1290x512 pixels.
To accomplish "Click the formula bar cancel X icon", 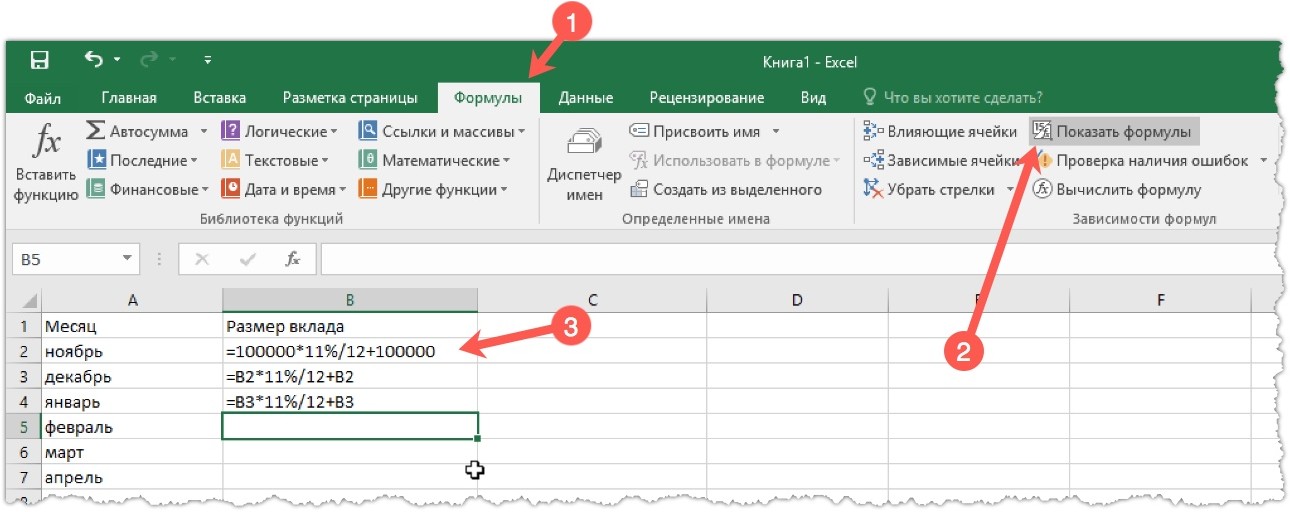I will click(x=202, y=259).
